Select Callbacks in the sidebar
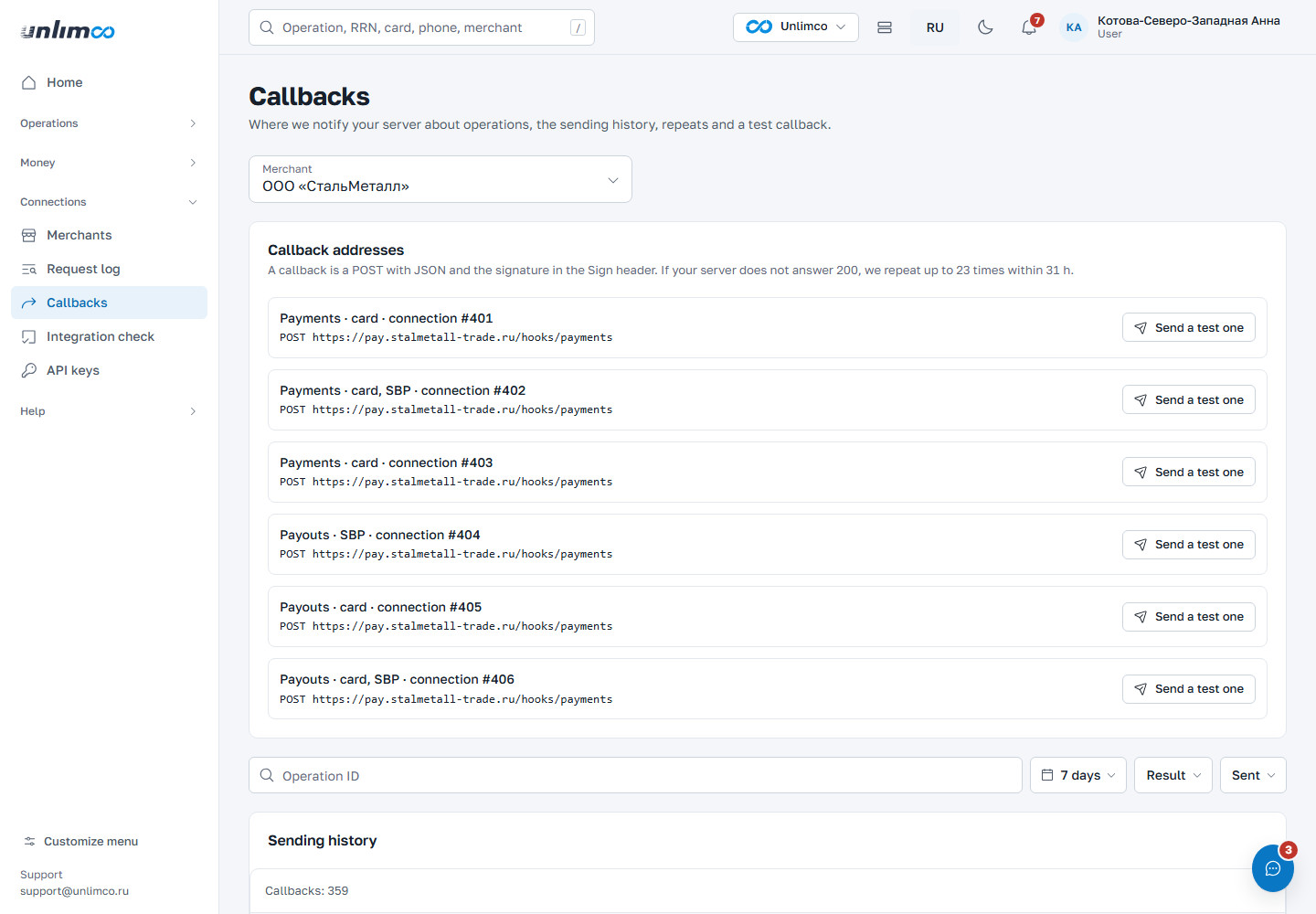The image size is (1316, 914). pos(109,303)
